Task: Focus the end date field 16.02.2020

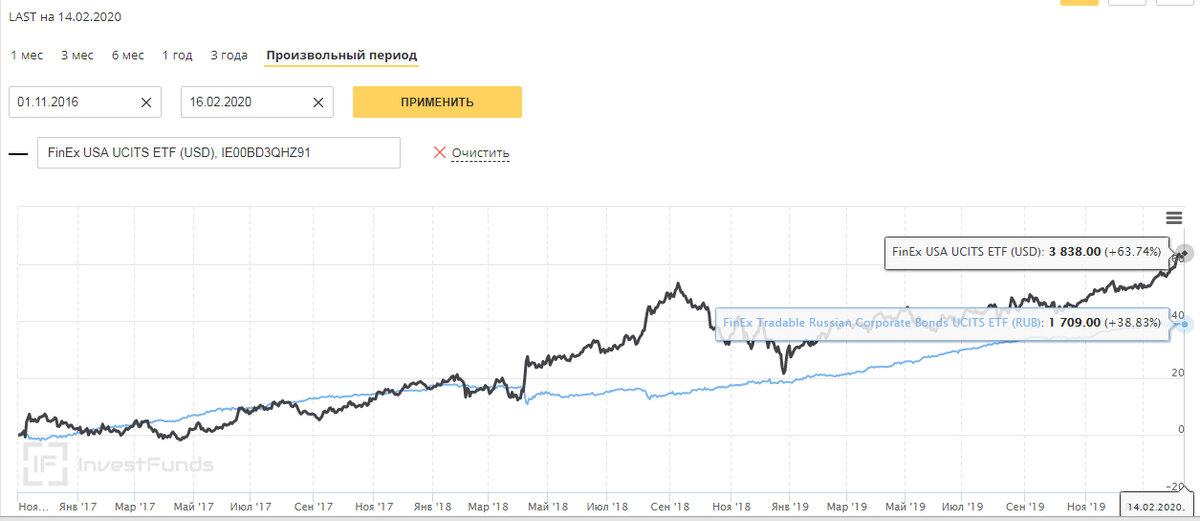Action: point(258,102)
